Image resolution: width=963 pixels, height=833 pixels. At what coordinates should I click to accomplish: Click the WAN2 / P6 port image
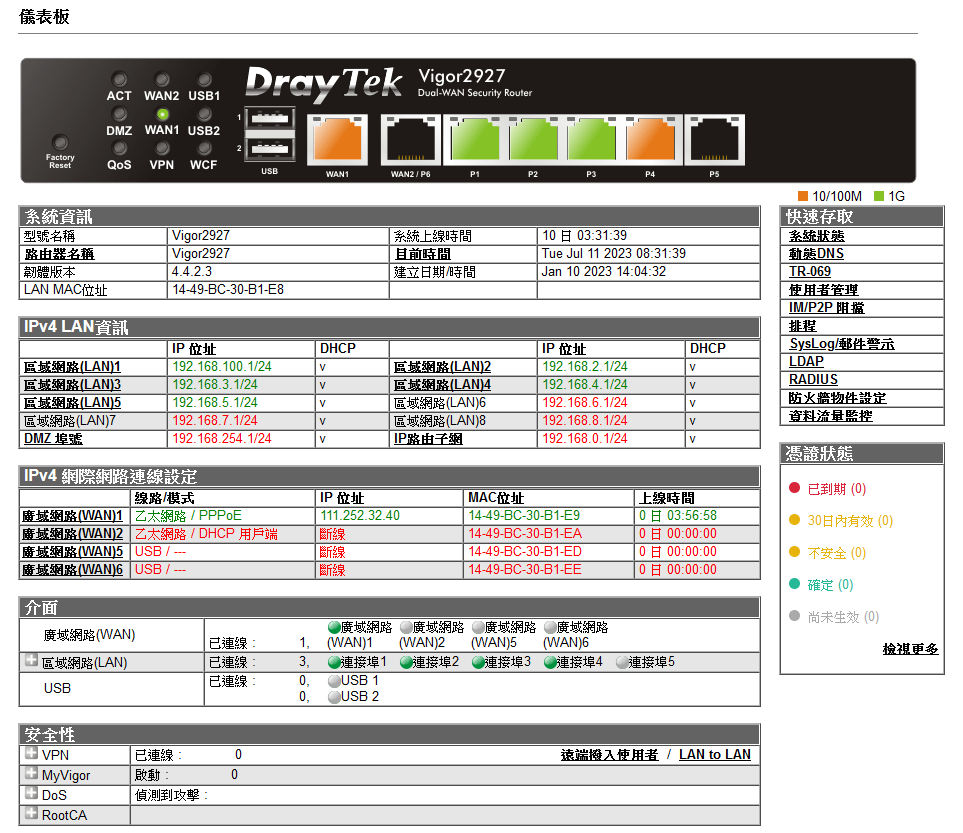(x=410, y=139)
